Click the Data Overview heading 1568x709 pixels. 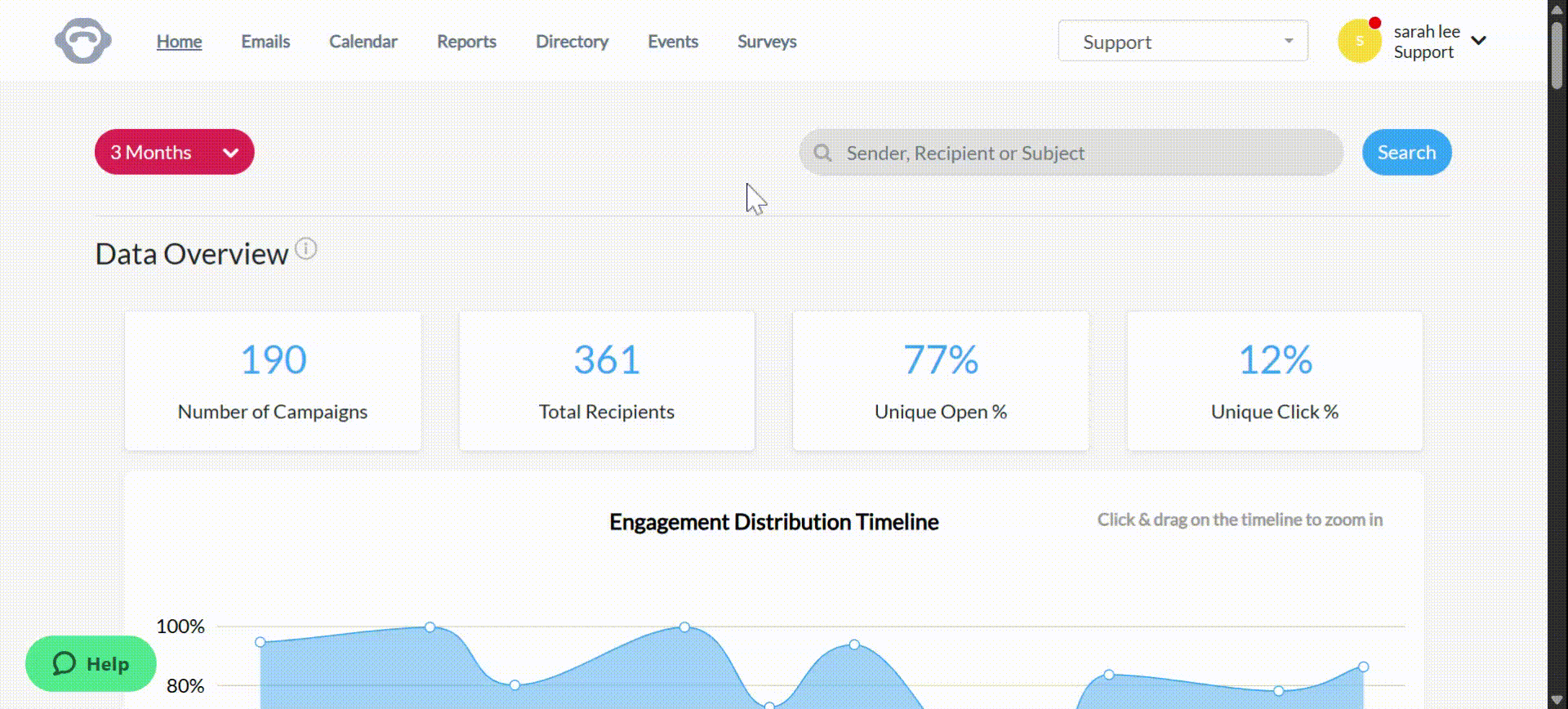[x=192, y=254]
